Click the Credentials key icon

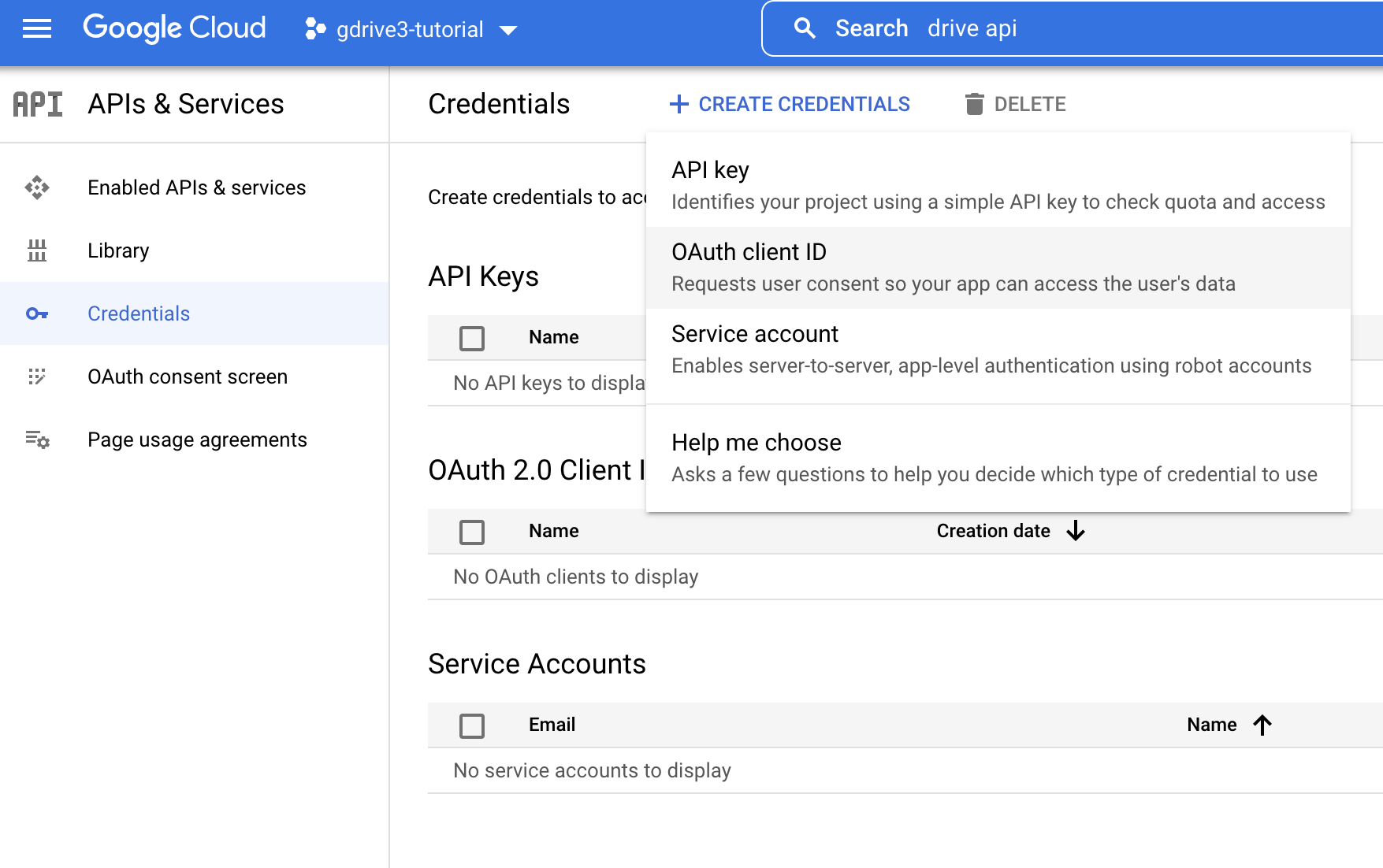[37, 313]
